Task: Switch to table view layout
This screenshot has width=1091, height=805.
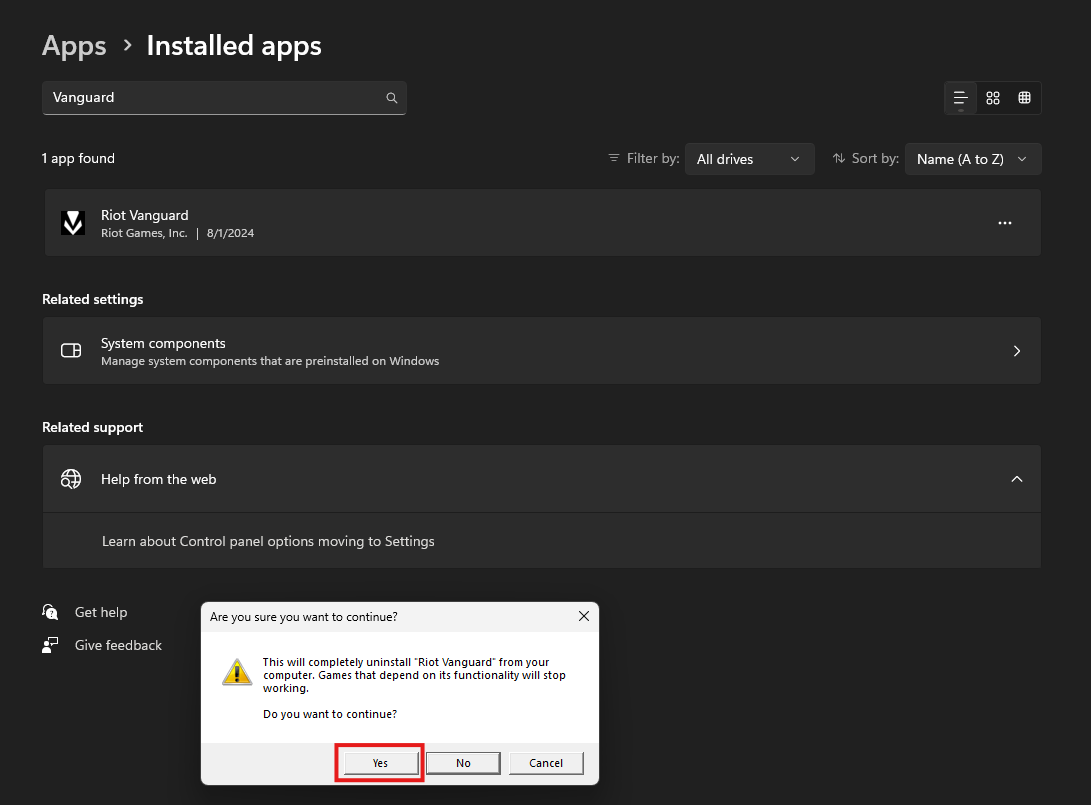Action: 1024,98
